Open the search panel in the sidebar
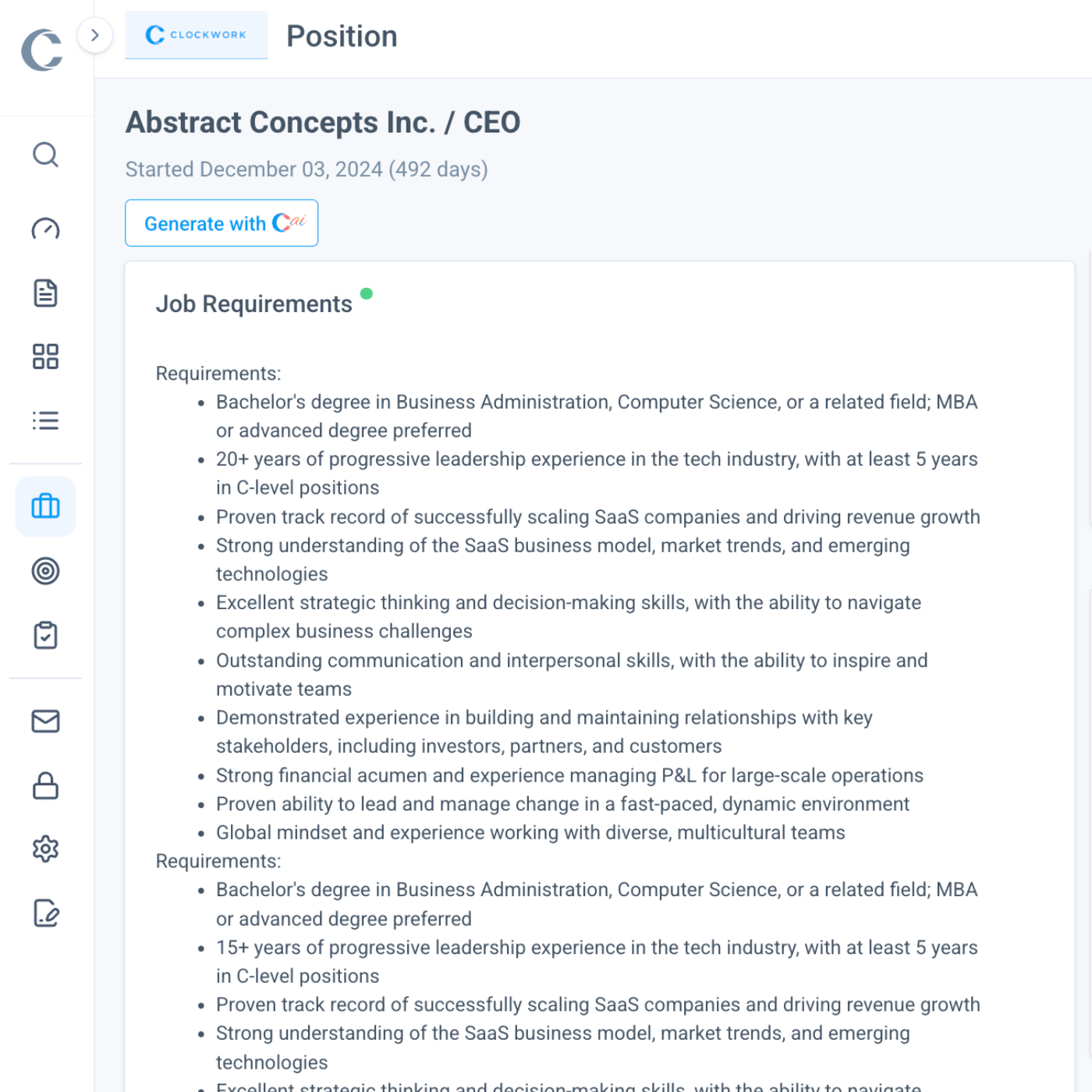 (45, 155)
